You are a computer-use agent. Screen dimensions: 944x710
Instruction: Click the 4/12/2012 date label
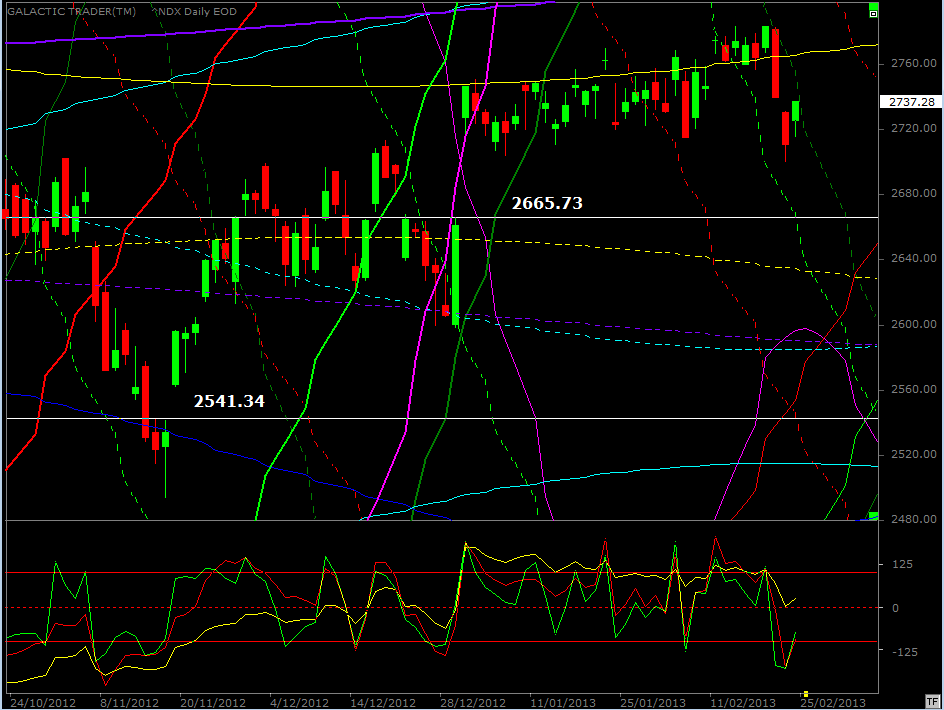tap(299, 703)
